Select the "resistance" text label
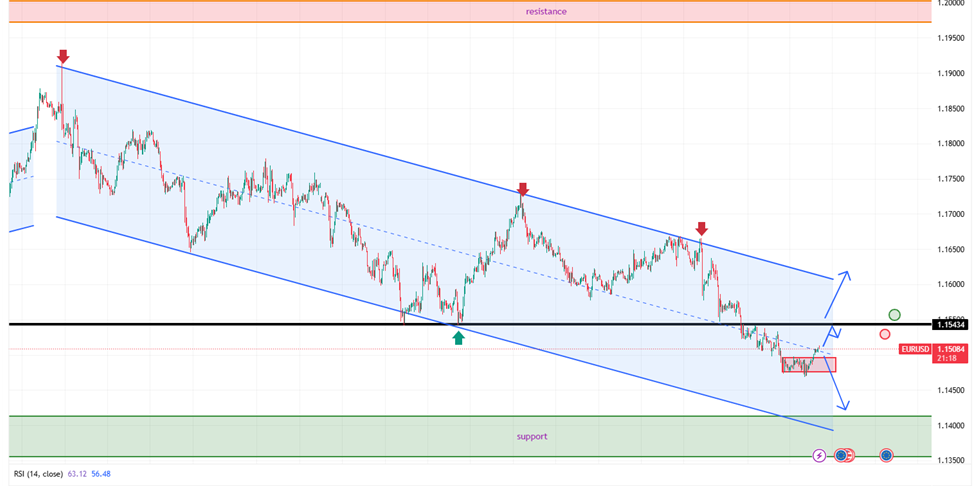 pyautogui.click(x=546, y=12)
